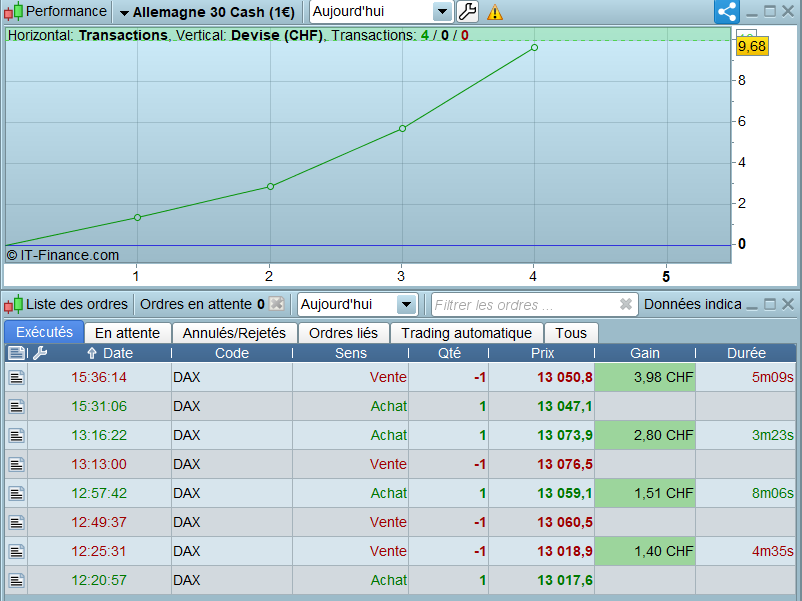Sort orders by the Durée column

pos(746,353)
